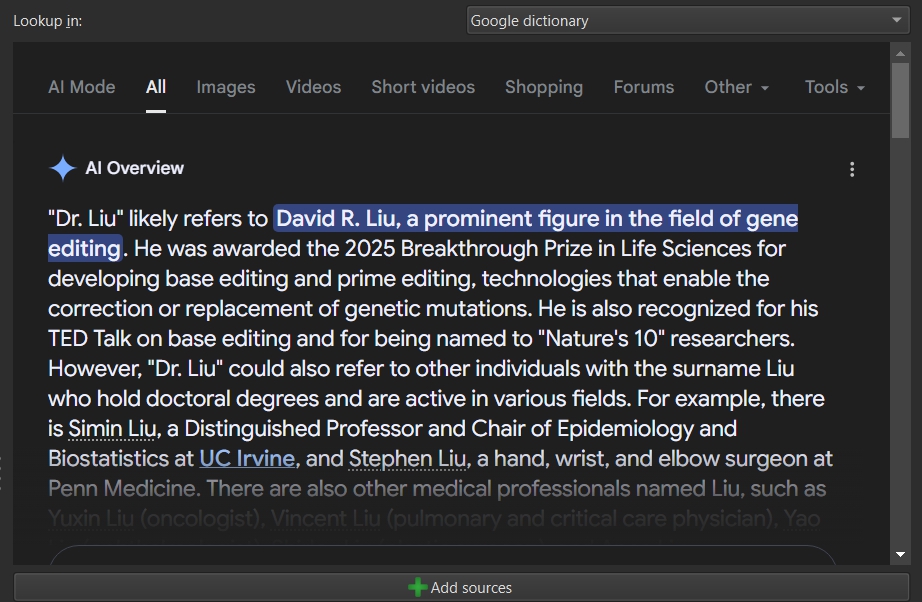Switch to the AI Mode tab
The image size is (922, 602).
(81, 87)
